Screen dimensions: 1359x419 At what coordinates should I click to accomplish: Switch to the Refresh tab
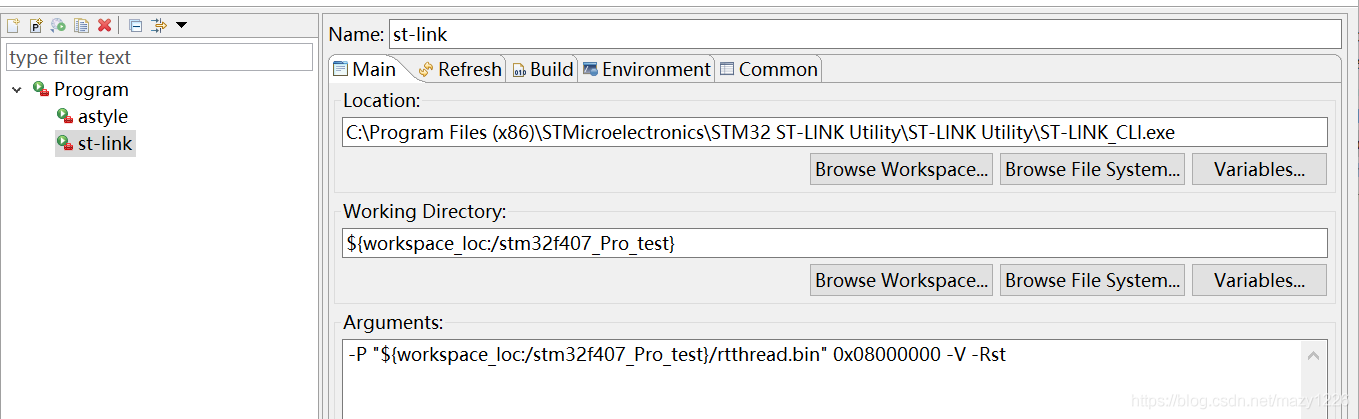(x=459, y=69)
